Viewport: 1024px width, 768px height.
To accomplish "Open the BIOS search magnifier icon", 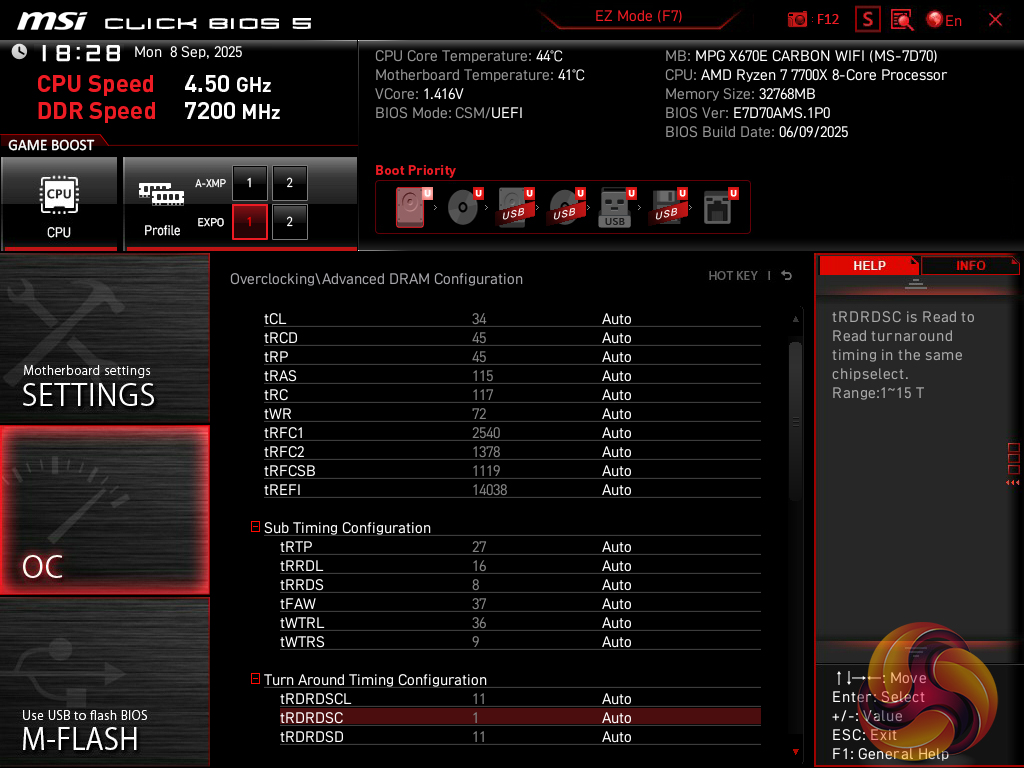I will pyautogui.click(x=902, y=20).
